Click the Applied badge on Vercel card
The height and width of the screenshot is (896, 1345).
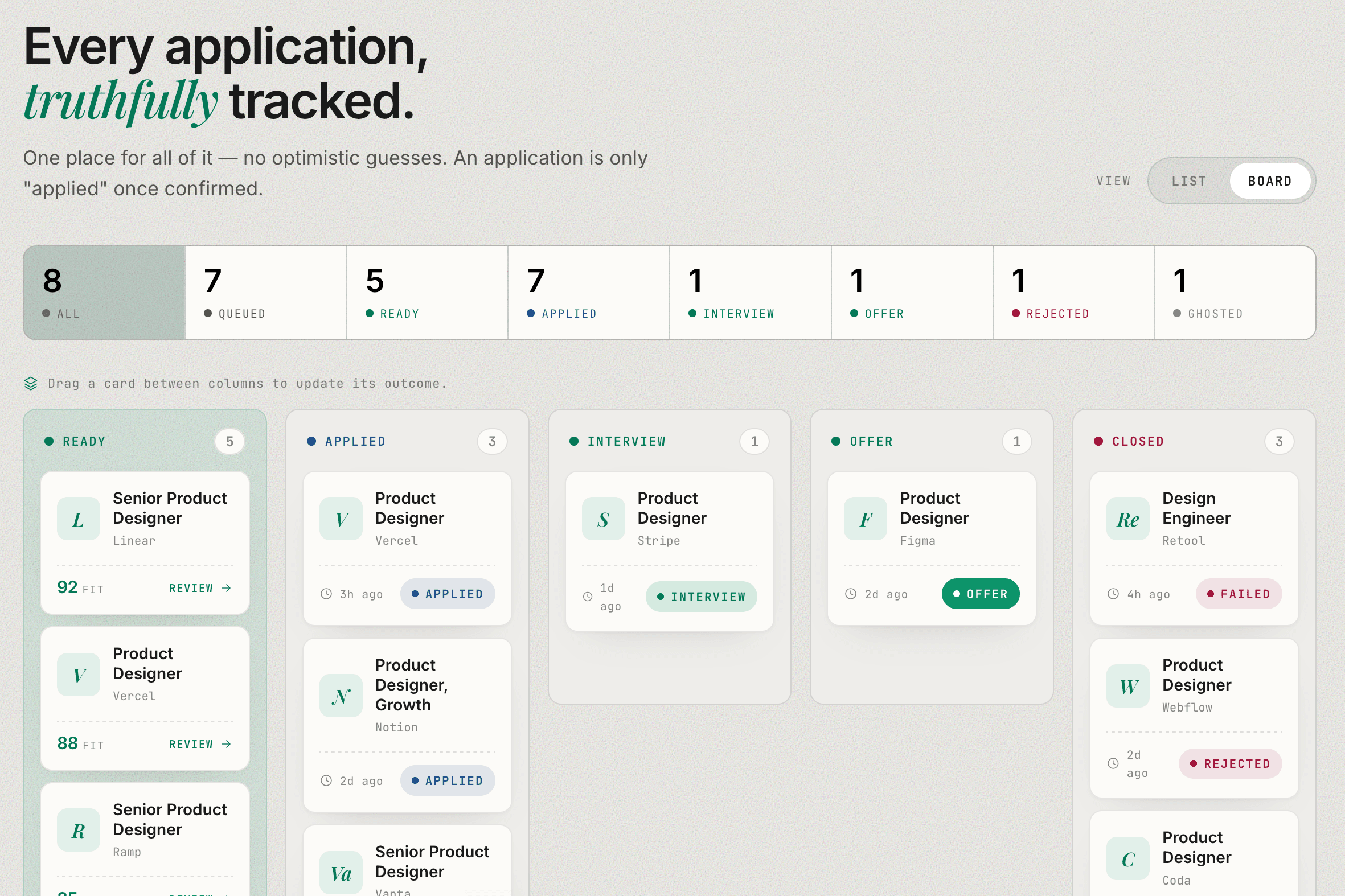(x=448, y=594)
